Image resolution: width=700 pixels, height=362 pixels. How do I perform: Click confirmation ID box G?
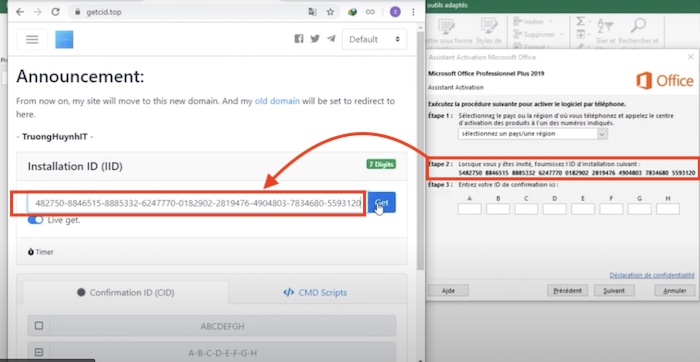pos(639,208)
